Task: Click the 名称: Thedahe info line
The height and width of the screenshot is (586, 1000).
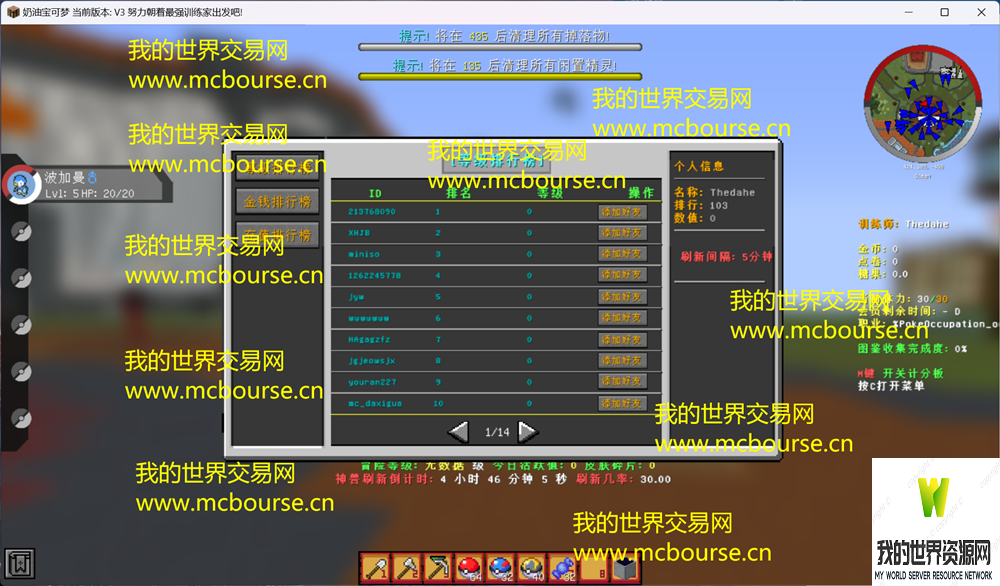Action: tap(714, 192)
